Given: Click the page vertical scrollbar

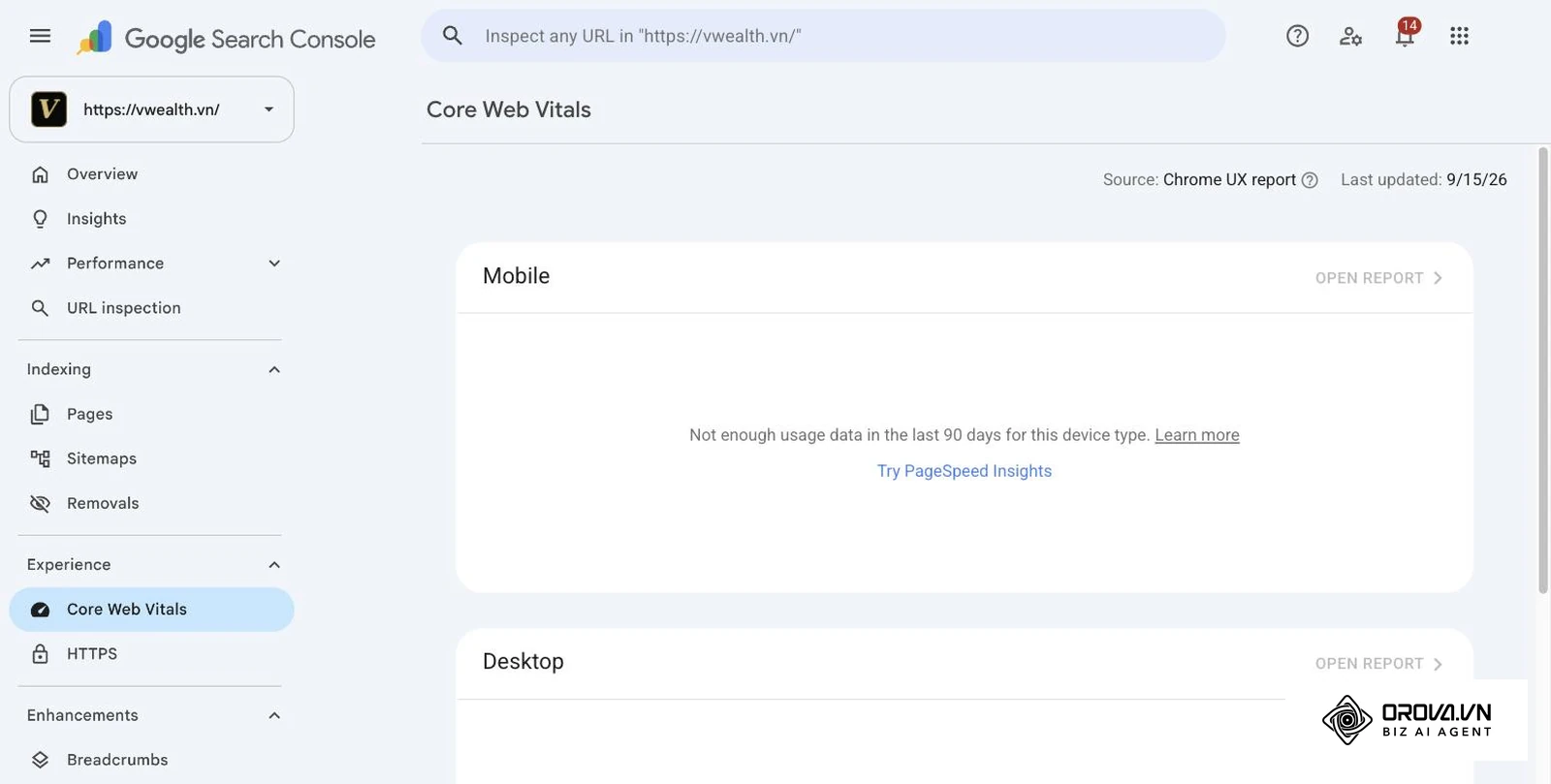Looking at the screenshot, I should [x=1543, y=370].
